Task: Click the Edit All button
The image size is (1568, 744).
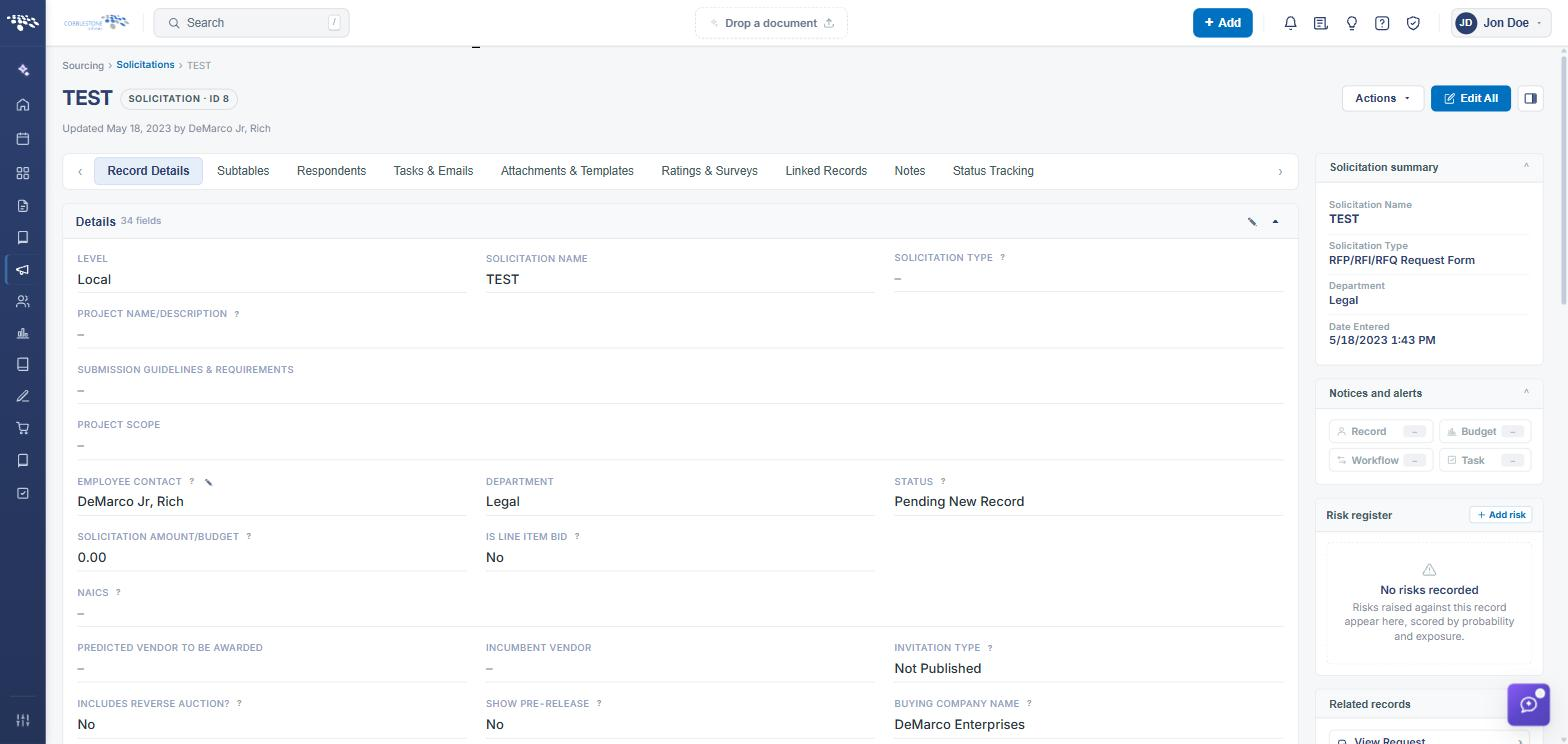Action: [1470, 98]
